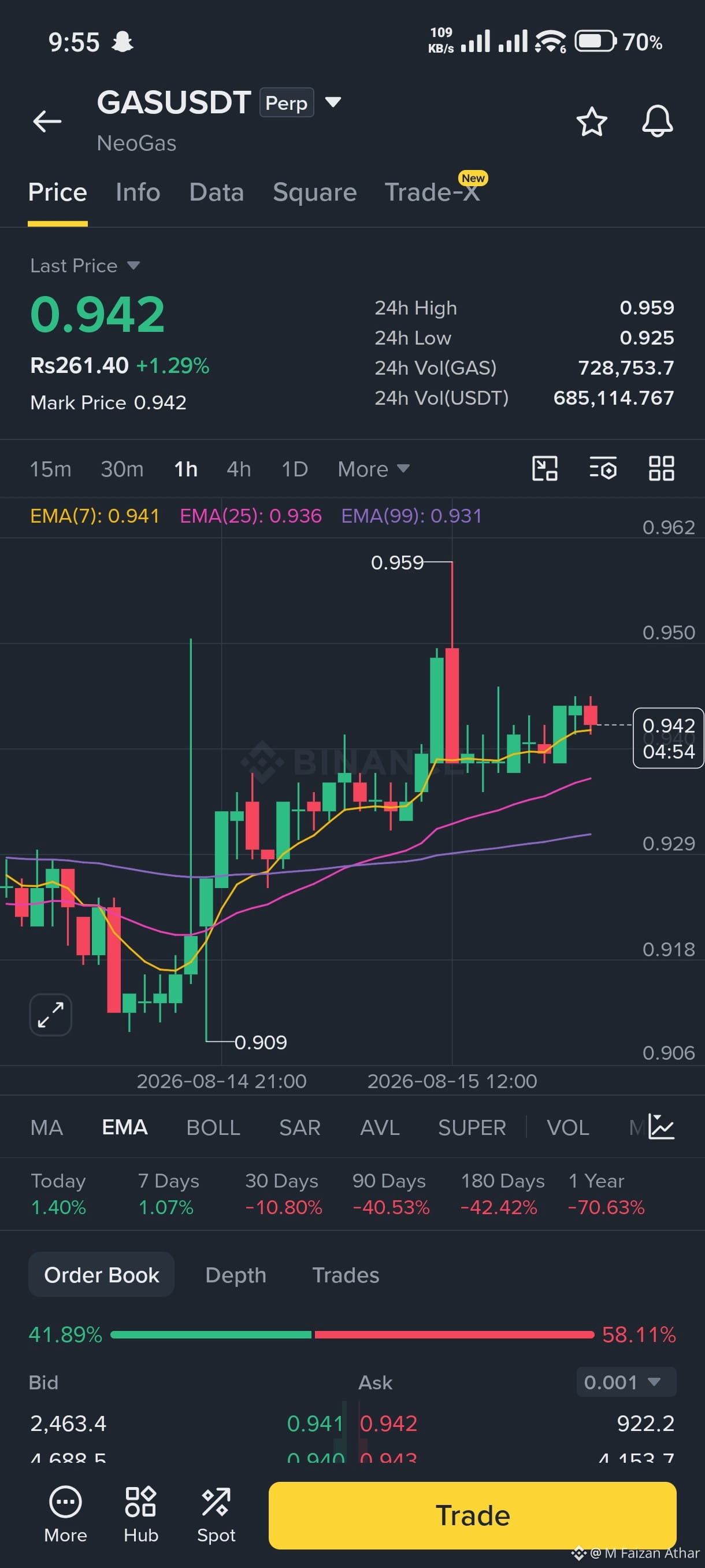Screen dimensions: 705x1568
Task: Switch to the Price tab
Action: click(x=58, y=193)
